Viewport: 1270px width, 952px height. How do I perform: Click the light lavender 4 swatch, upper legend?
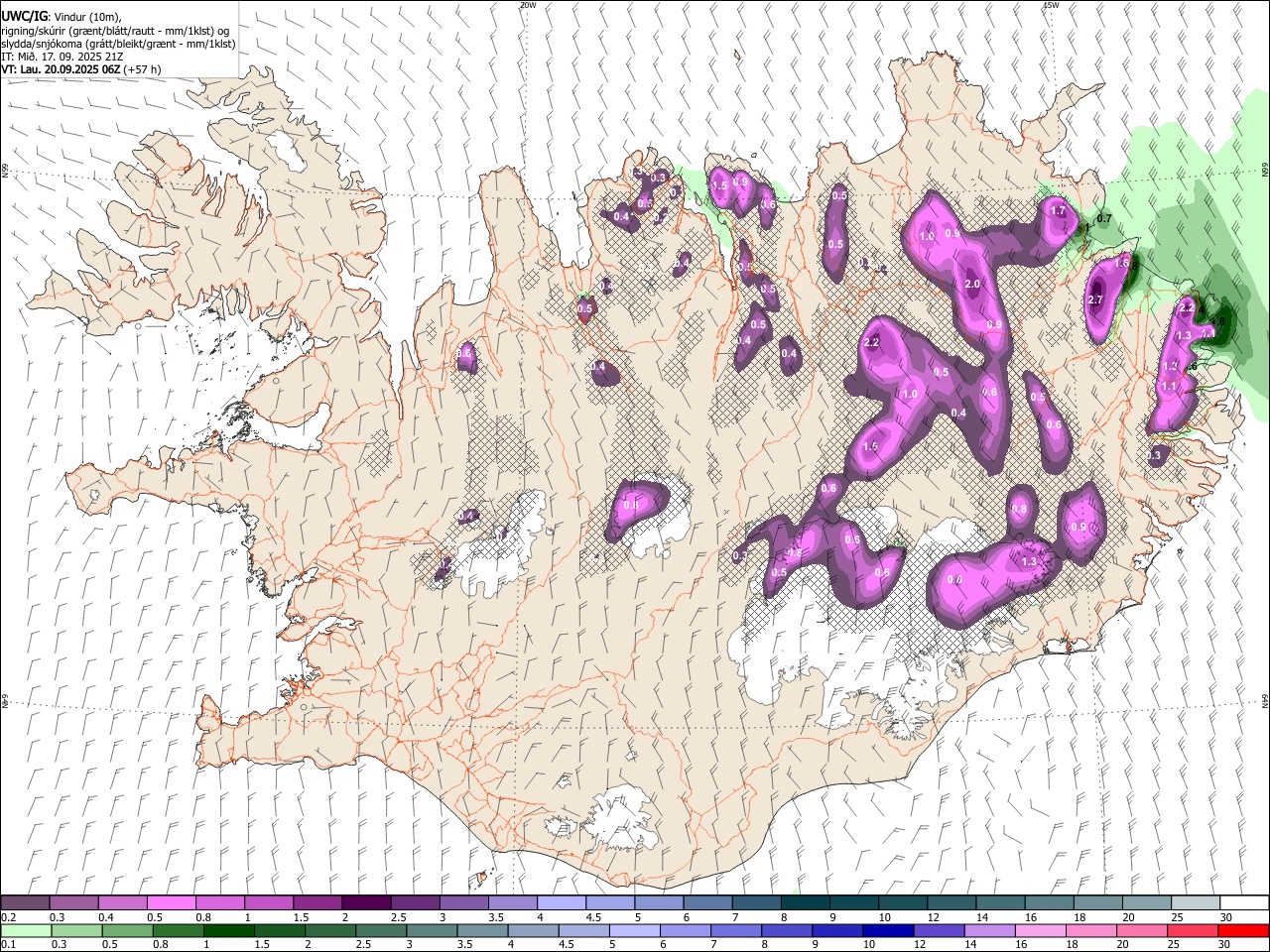tap(561, 902)
